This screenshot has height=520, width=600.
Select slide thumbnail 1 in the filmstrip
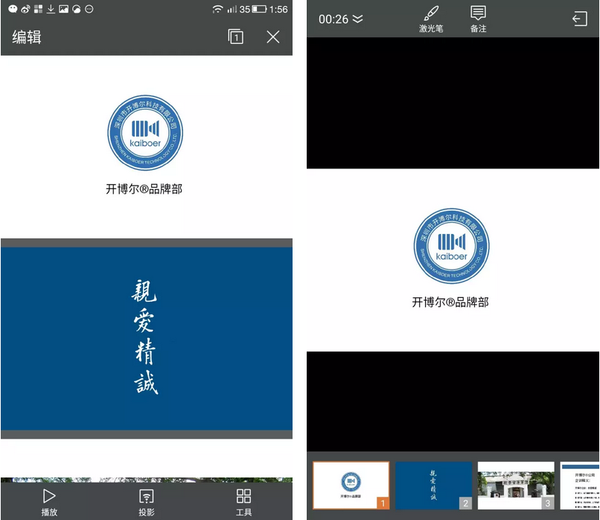tap(351, 486)
